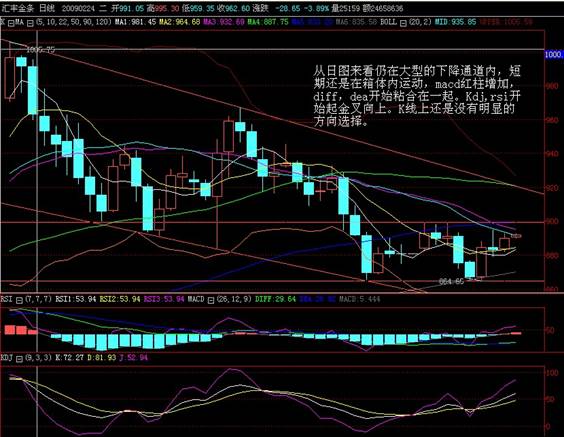Click the DIFF:29.64 value label
Image resolution: width=564 pixels, height=437 pixels.
coord(276,299)
